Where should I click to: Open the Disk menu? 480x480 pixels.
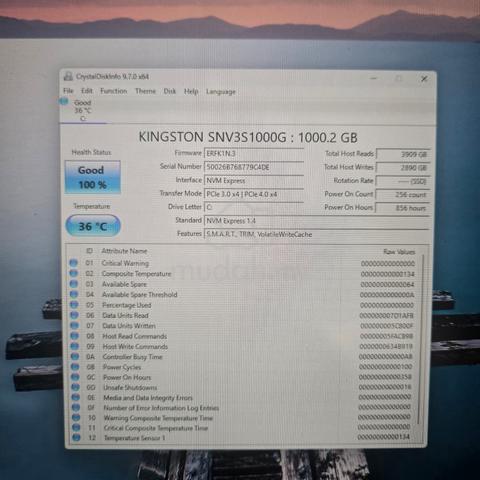[170, 91]
